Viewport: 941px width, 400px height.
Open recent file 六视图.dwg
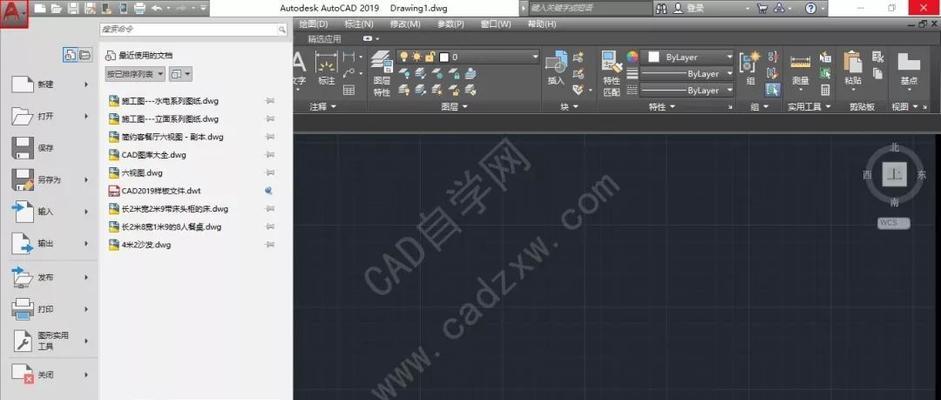[136, 173]
